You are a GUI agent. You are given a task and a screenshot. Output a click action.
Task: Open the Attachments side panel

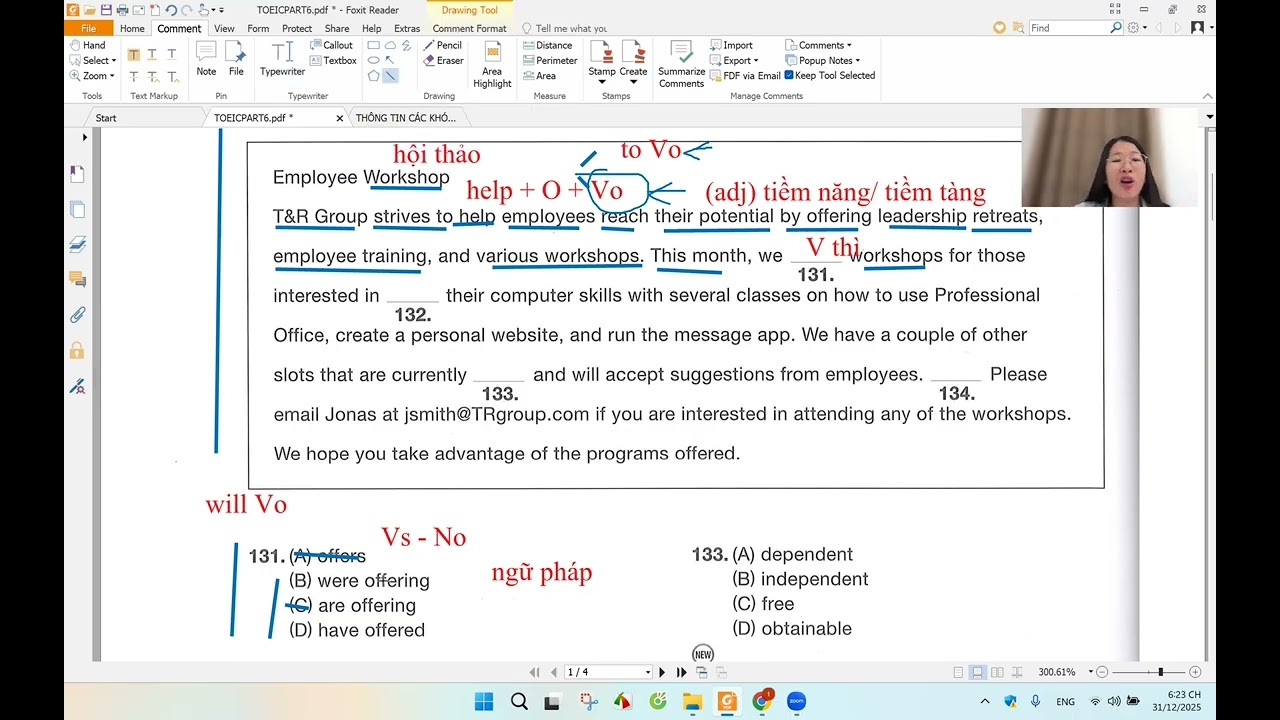tap(77, 315)
